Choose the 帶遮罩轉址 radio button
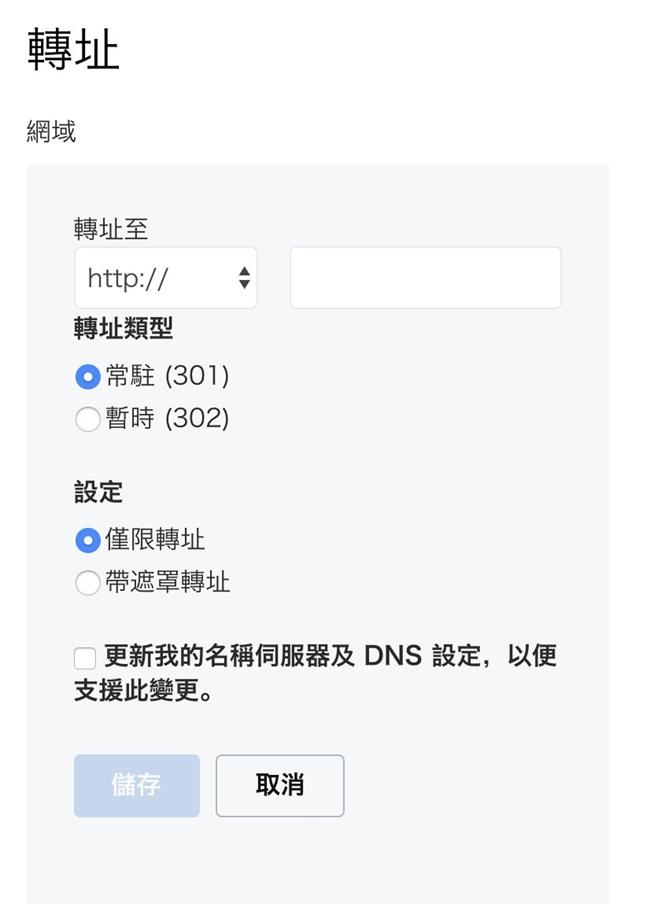 point(88,583)
